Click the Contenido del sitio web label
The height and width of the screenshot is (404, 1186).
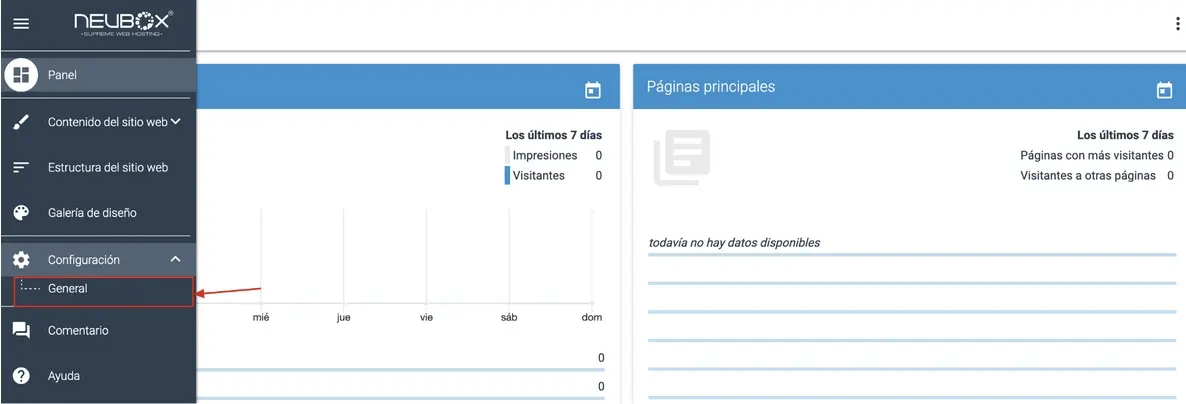coord(107,122)
